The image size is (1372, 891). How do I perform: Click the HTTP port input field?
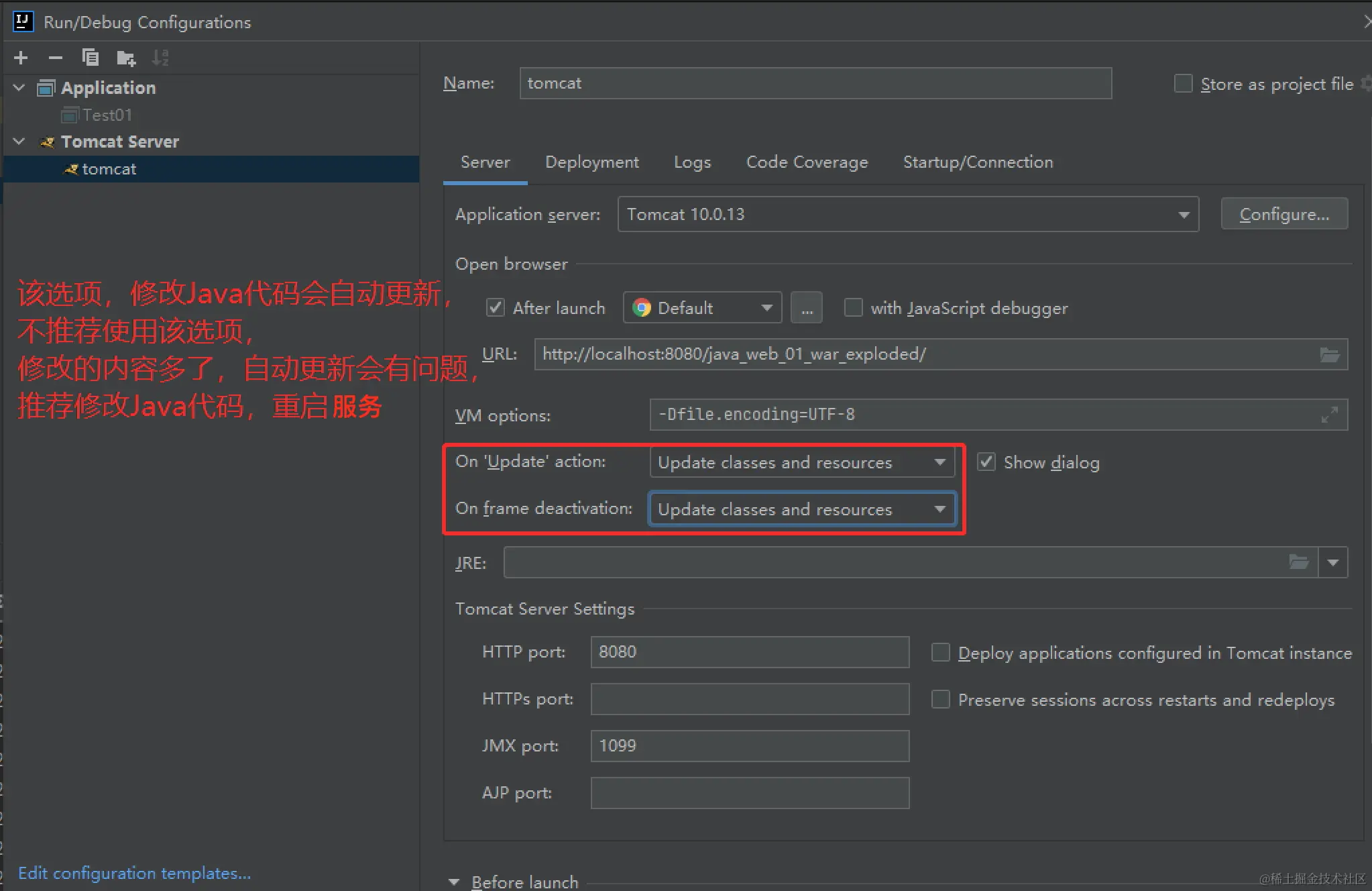coord(749,652)
